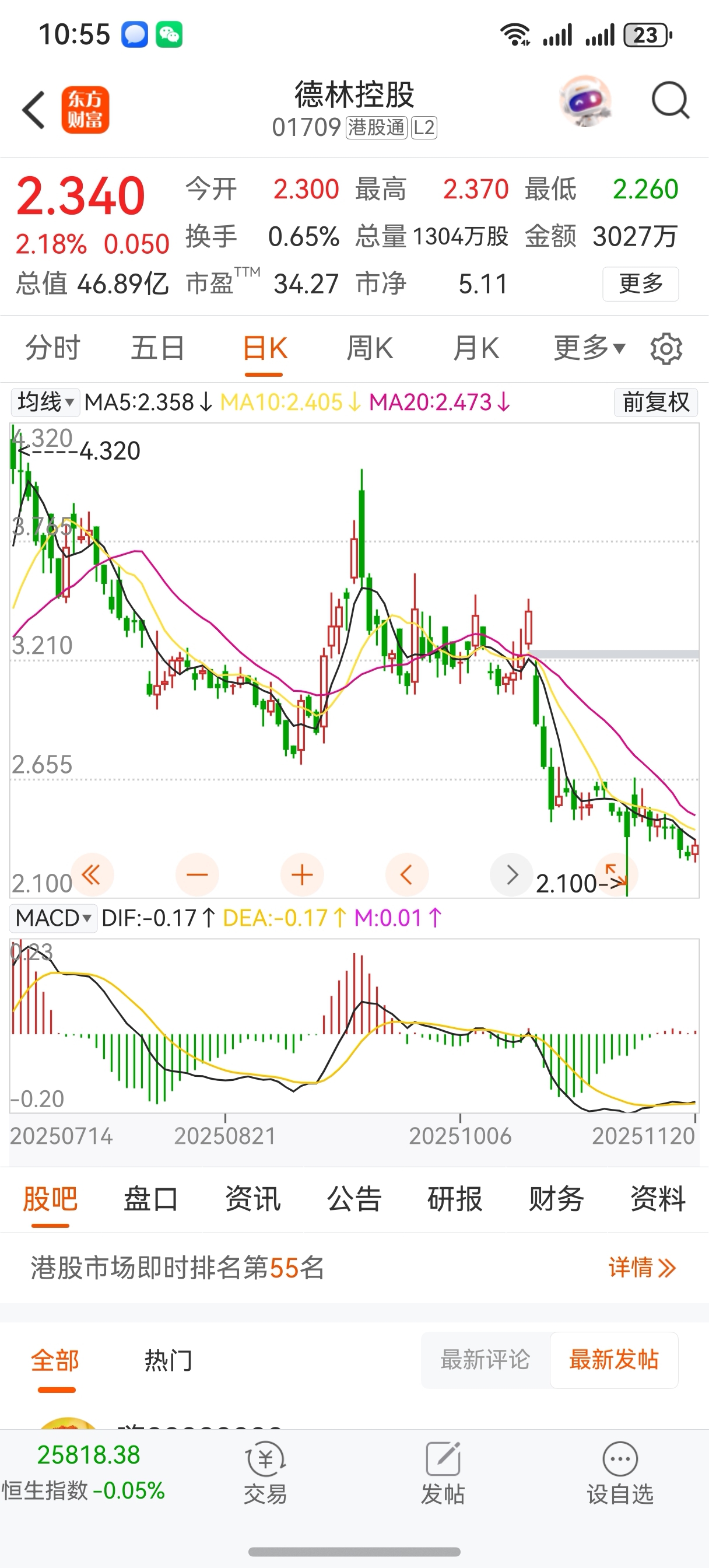Tap the current price 2.340
Image resolution: width=709 pixels, height=1568 pixels.
click(80, 196)
